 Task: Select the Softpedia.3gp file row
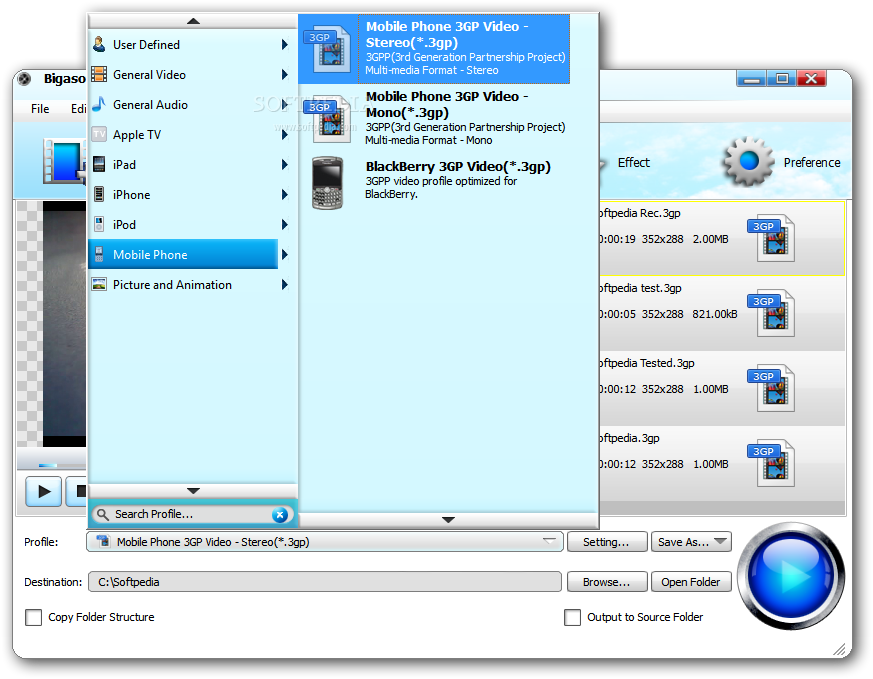(722, 464)
